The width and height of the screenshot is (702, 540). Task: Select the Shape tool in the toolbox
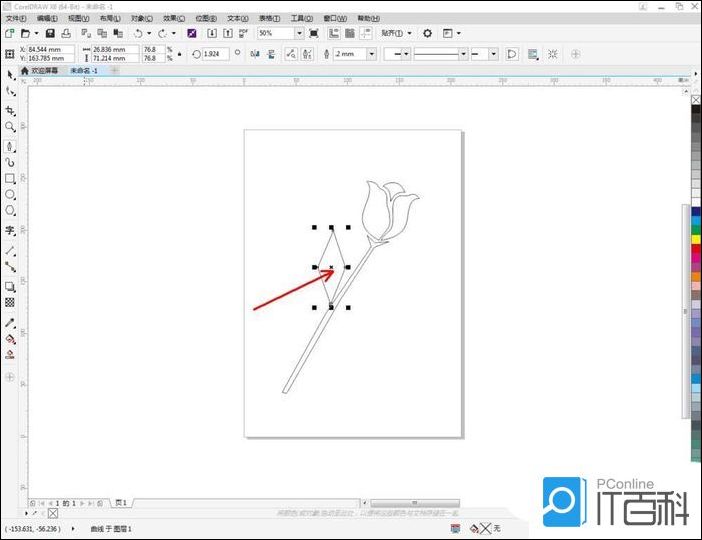10,92
